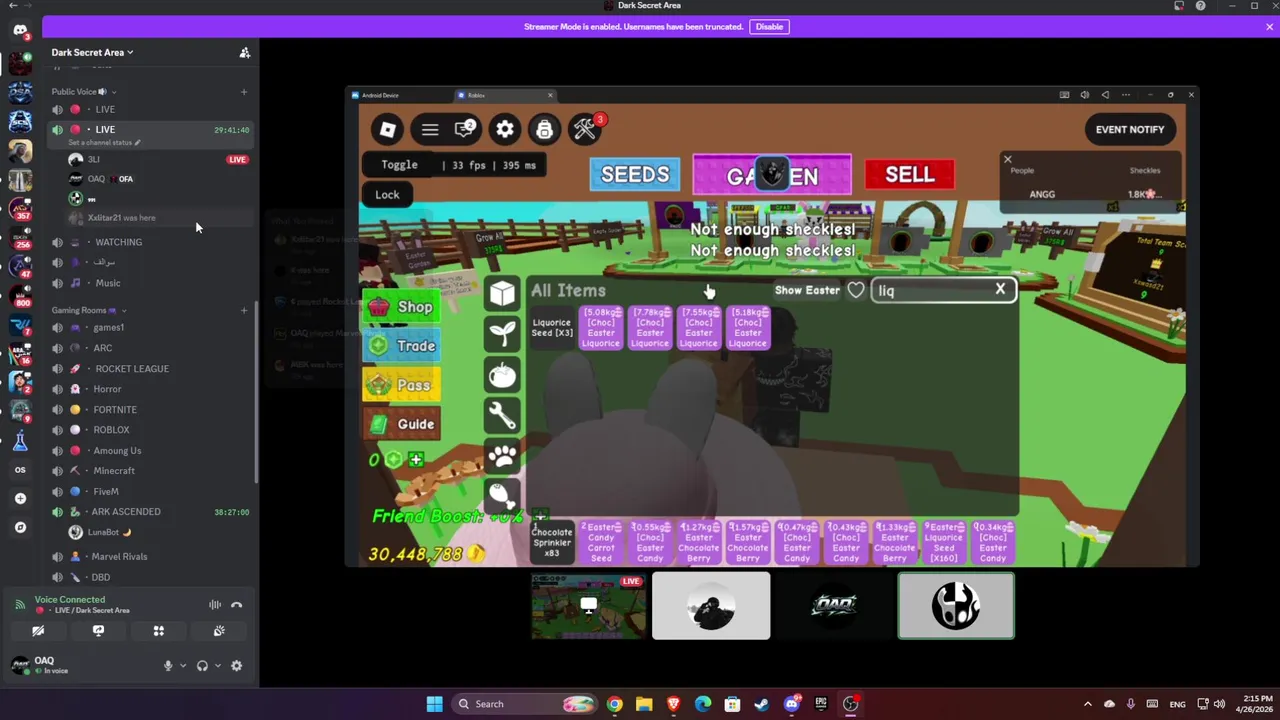Open the hamburger menu in game
Viewport: 1280px width, 720px height.
(x=430, y=129)
